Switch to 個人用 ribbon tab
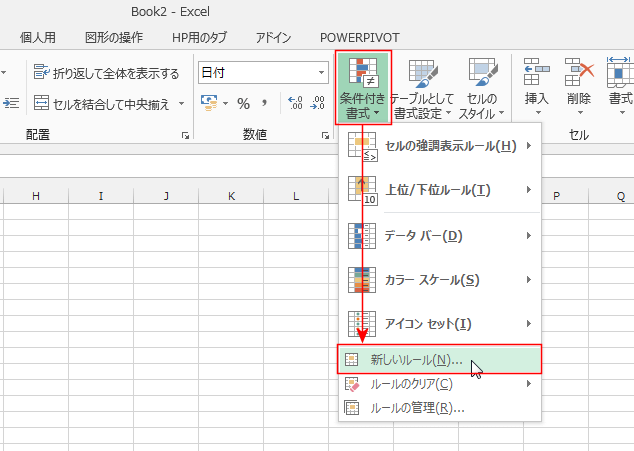 pos(38,38)
